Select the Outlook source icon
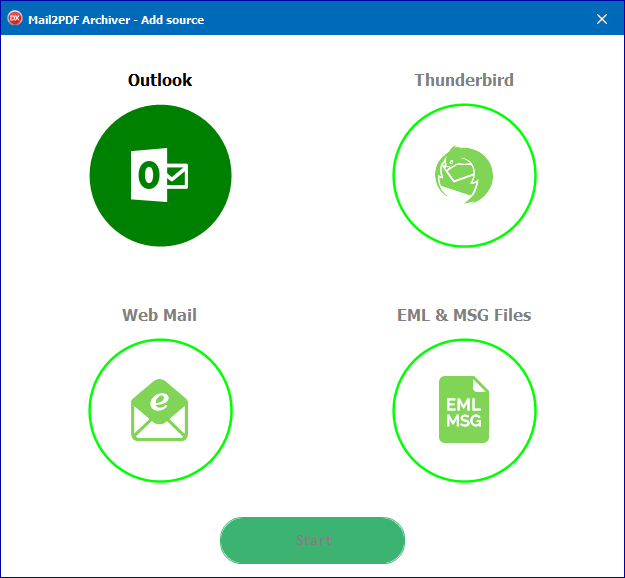Viewport: 625px width, 578px height. point(160,175)
